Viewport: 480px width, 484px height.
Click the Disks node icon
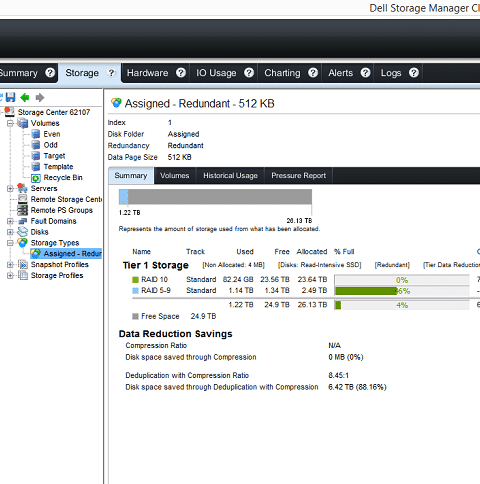tap(22, 232)
